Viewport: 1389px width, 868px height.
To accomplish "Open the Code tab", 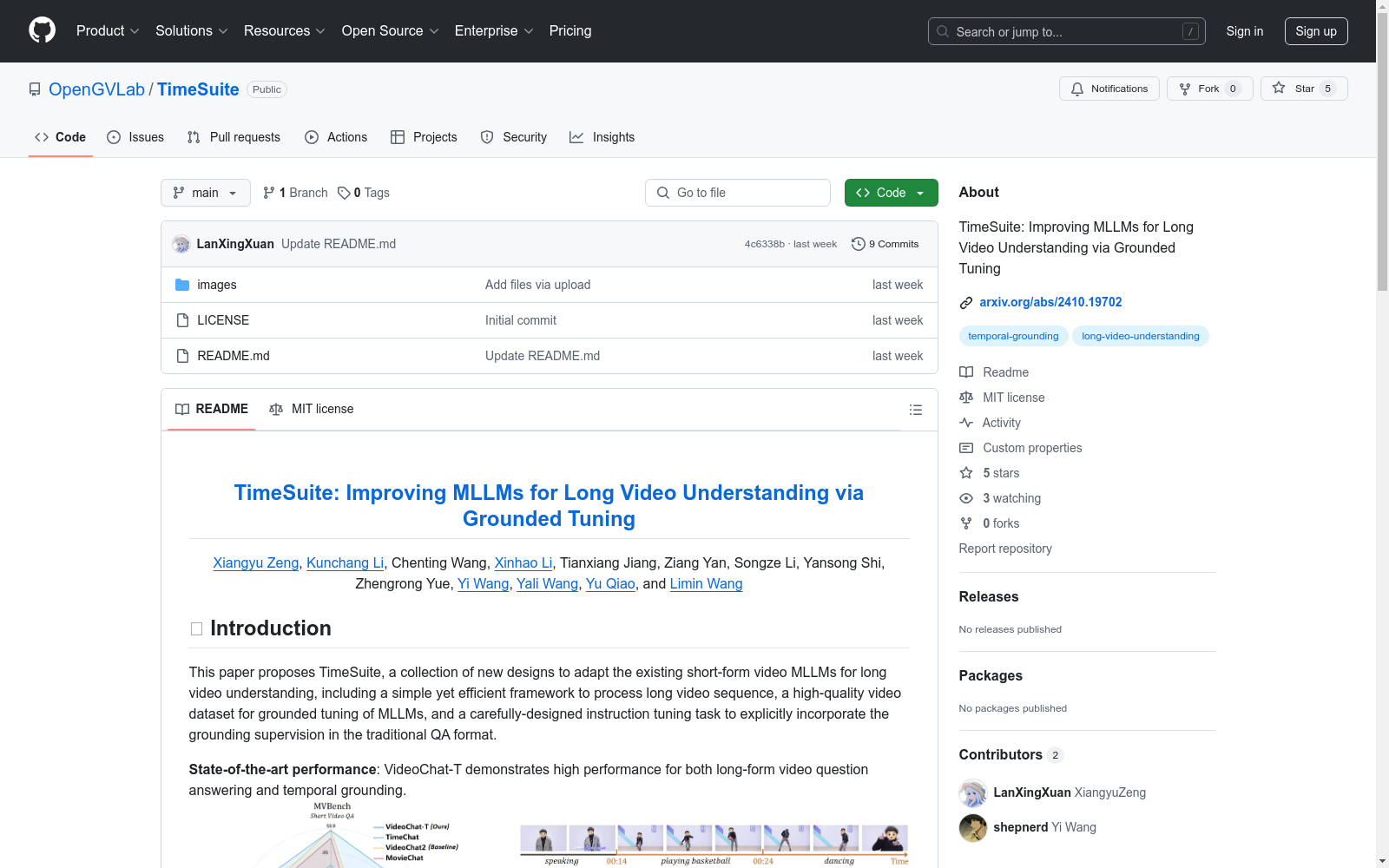I will coord(61,137).
